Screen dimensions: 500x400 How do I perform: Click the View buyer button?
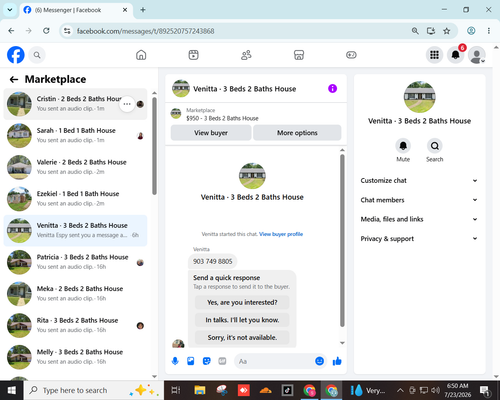click(211, 133)
